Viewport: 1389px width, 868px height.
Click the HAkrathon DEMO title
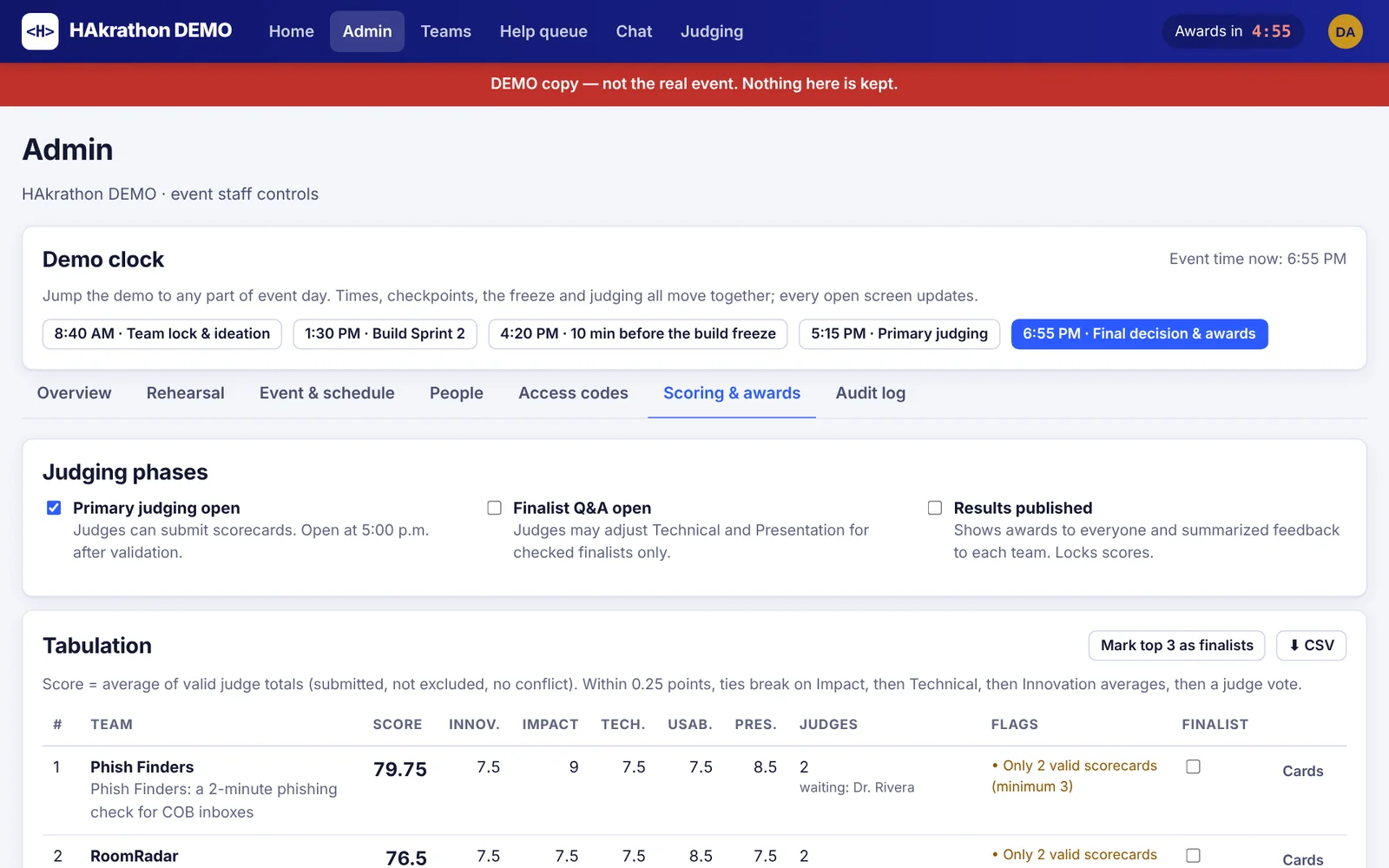[151, 30]
